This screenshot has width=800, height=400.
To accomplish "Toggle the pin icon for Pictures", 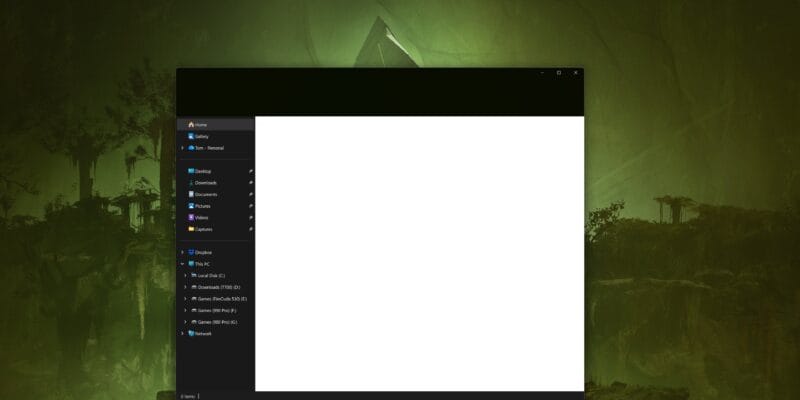I will coord(251,206).
